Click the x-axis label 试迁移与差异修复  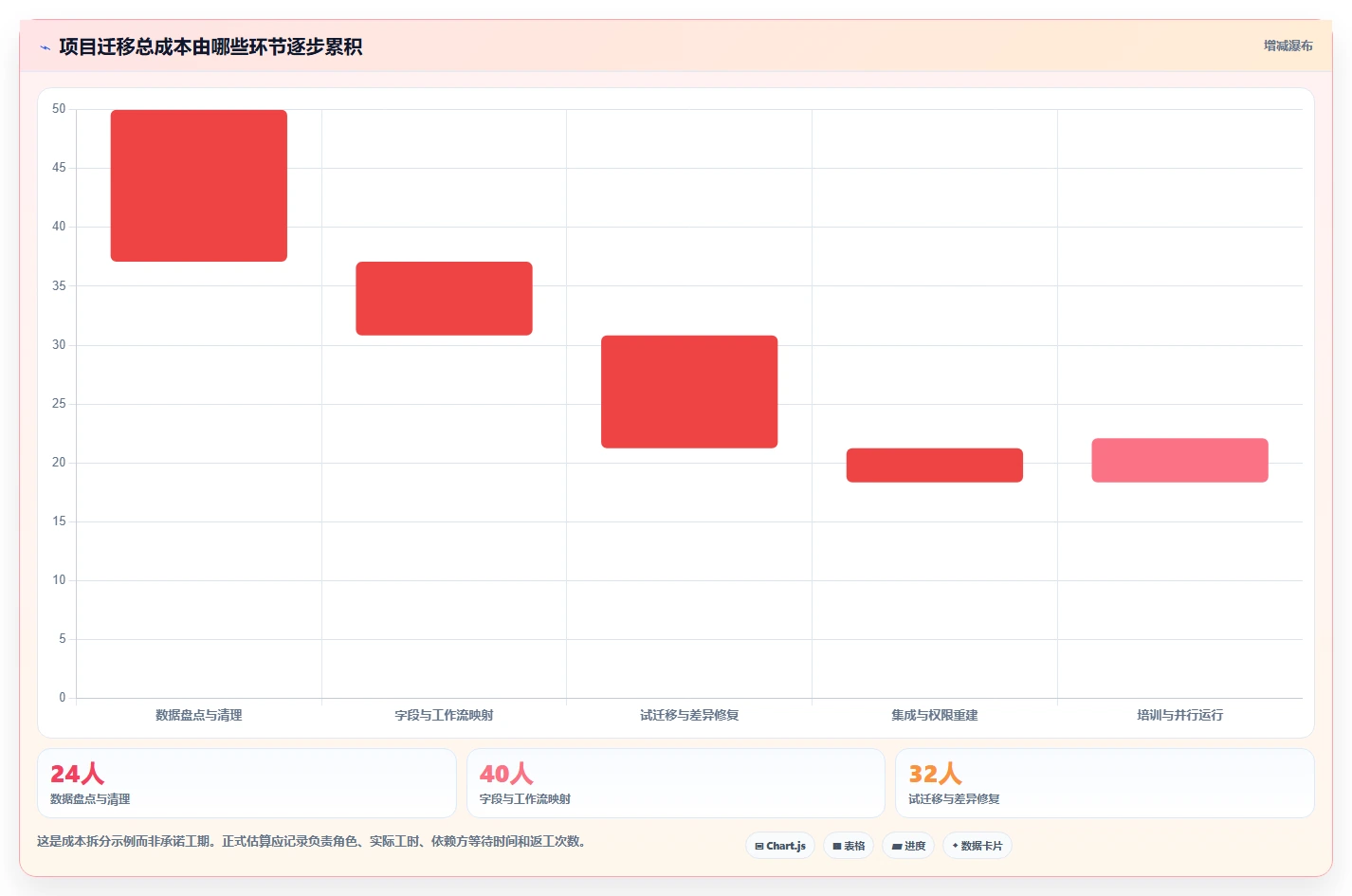pyautogui.click(x=689, y=715)
